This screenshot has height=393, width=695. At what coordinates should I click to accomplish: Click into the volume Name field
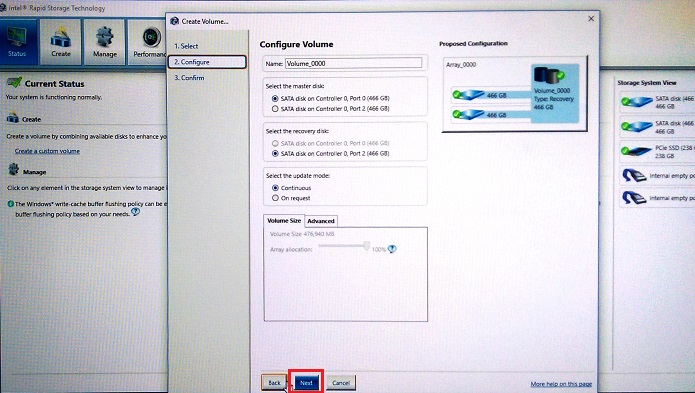tap(353, 63)
